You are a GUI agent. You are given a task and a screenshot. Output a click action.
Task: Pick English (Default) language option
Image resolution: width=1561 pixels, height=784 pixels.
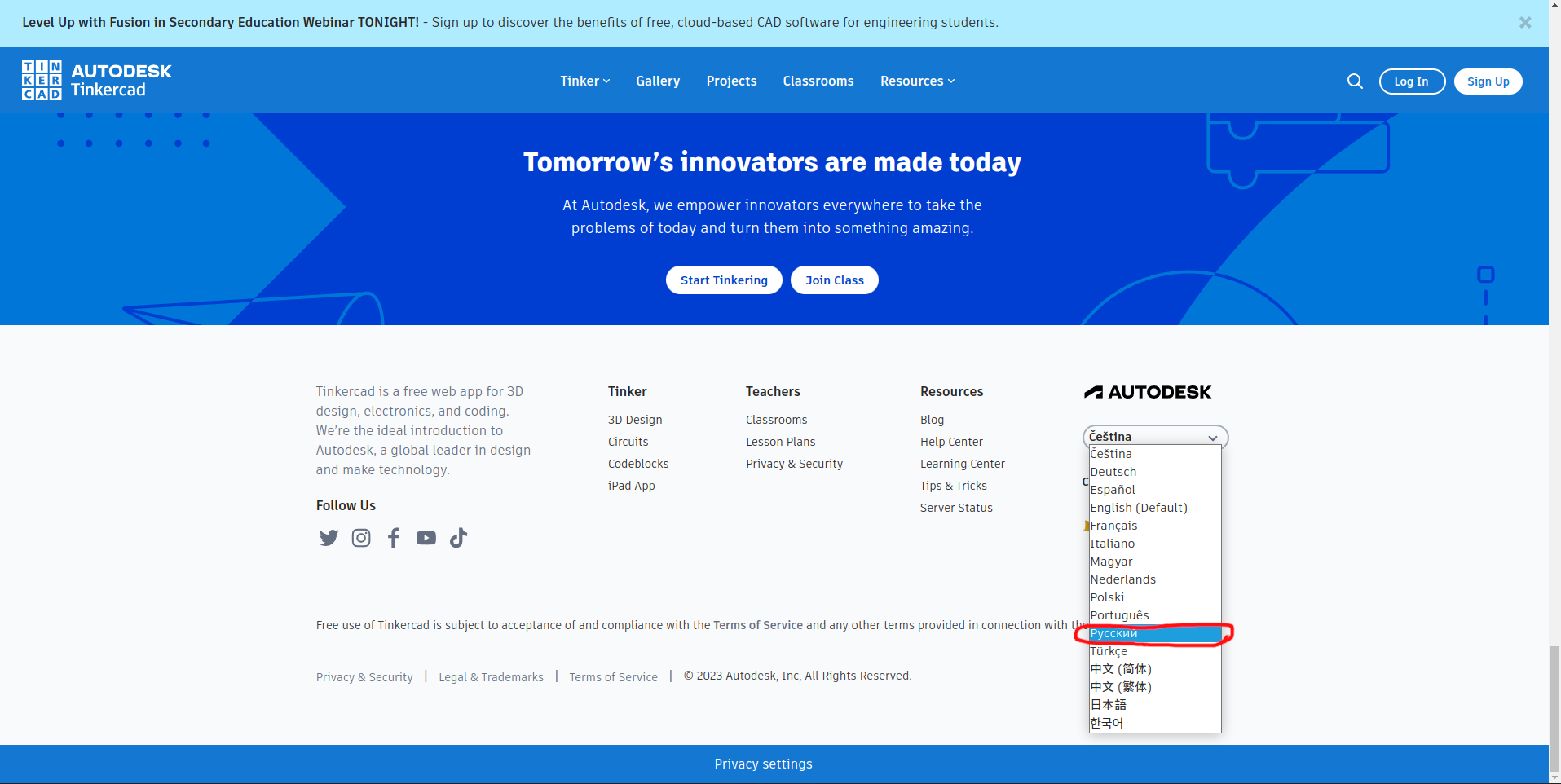[x=1155, y=508]
